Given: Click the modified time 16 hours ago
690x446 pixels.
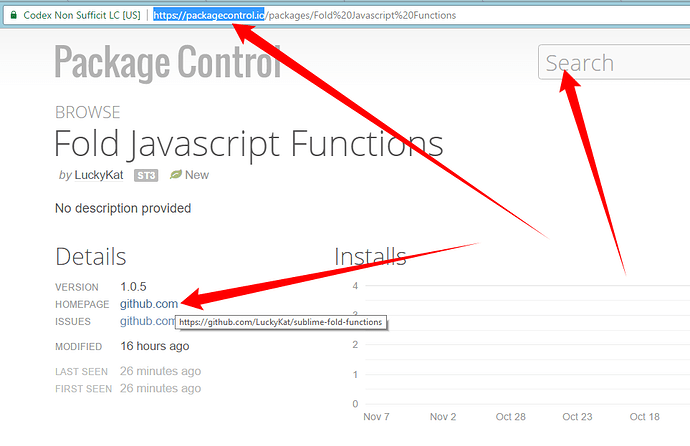Looking at the screenshot, I should [x=154, y=346].
